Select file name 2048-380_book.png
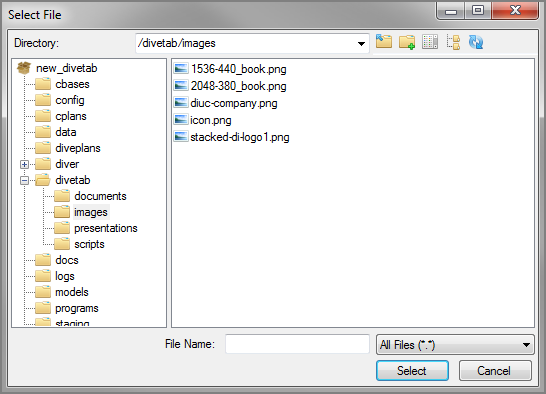This screenshot has height=394, width=546. [239, 86]
